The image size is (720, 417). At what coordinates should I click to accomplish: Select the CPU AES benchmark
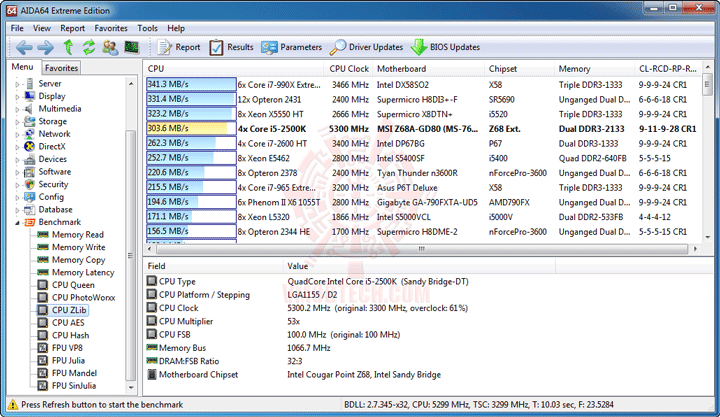click(x=68, y=323)
